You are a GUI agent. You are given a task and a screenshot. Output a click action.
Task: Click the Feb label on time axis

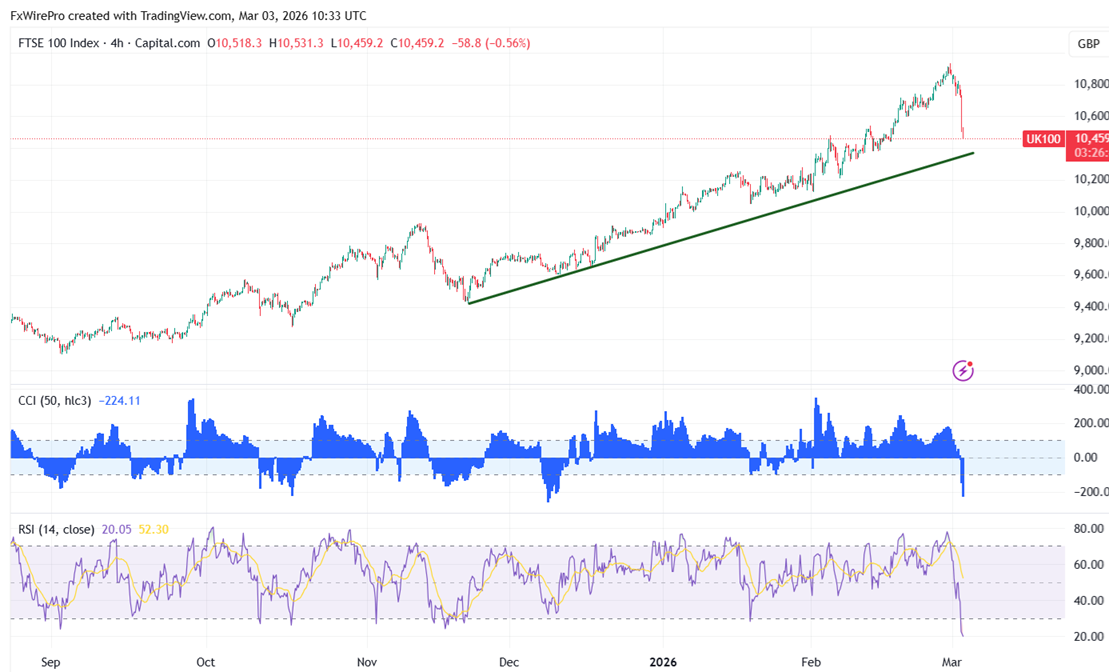point(811,662)
